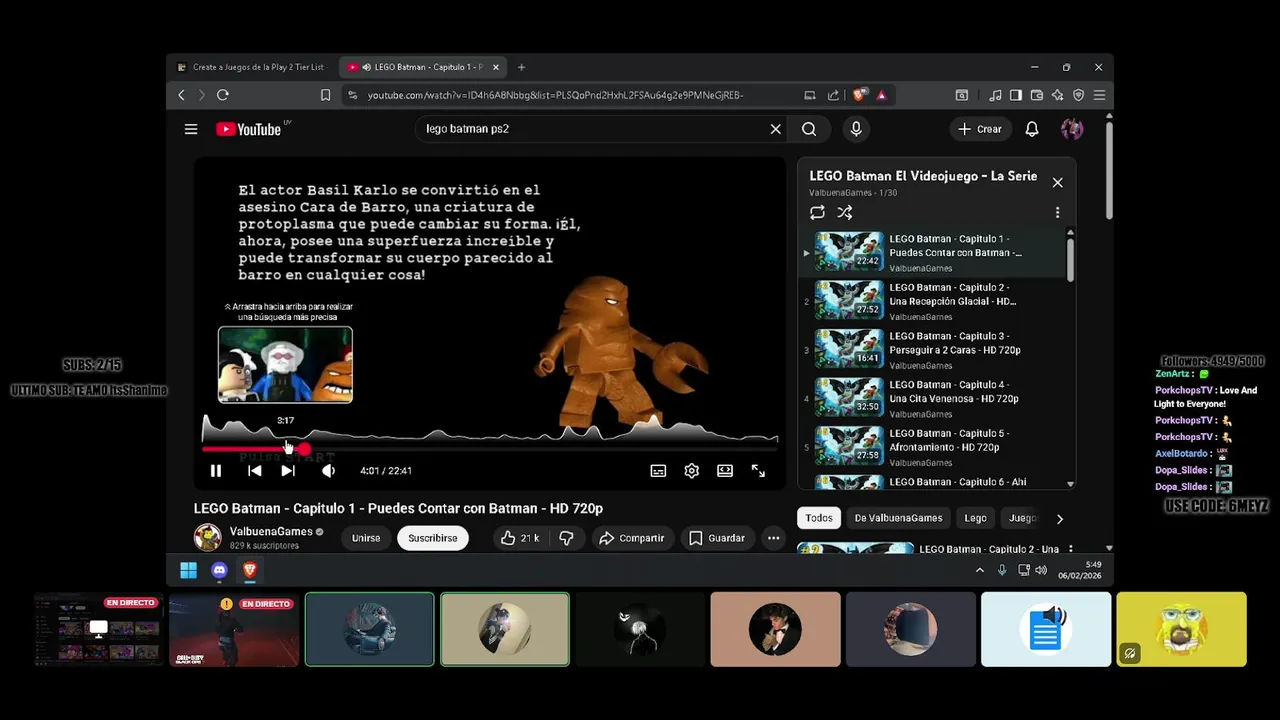Switch the player to theater mode
The width and height of the screenshot is (1280, 720).
point(725,471)
